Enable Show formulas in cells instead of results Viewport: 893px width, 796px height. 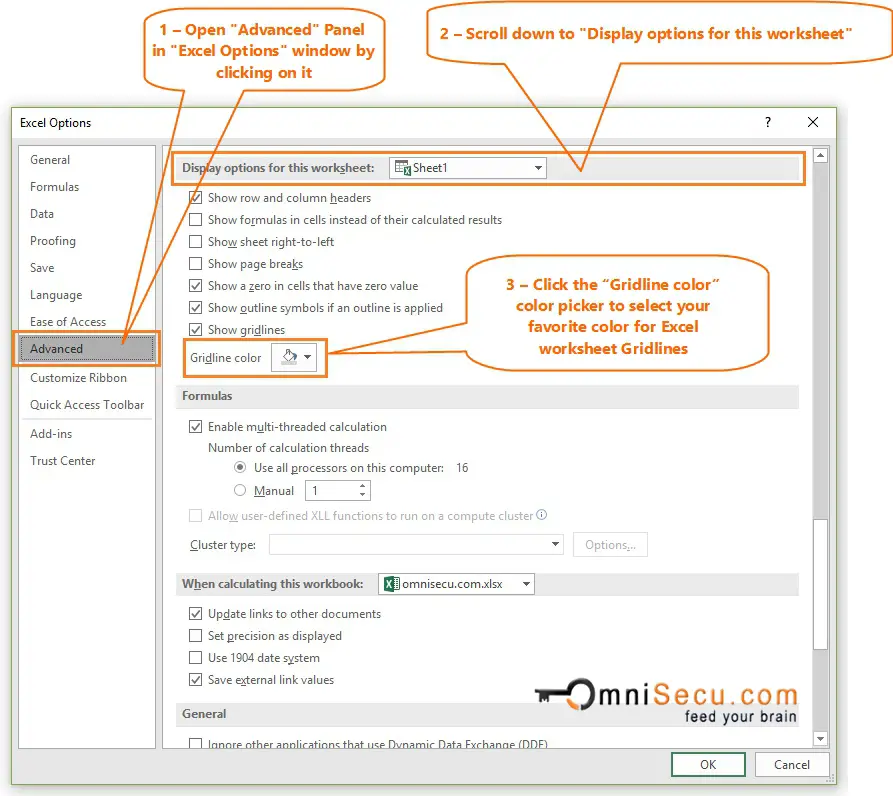point(196,220)
